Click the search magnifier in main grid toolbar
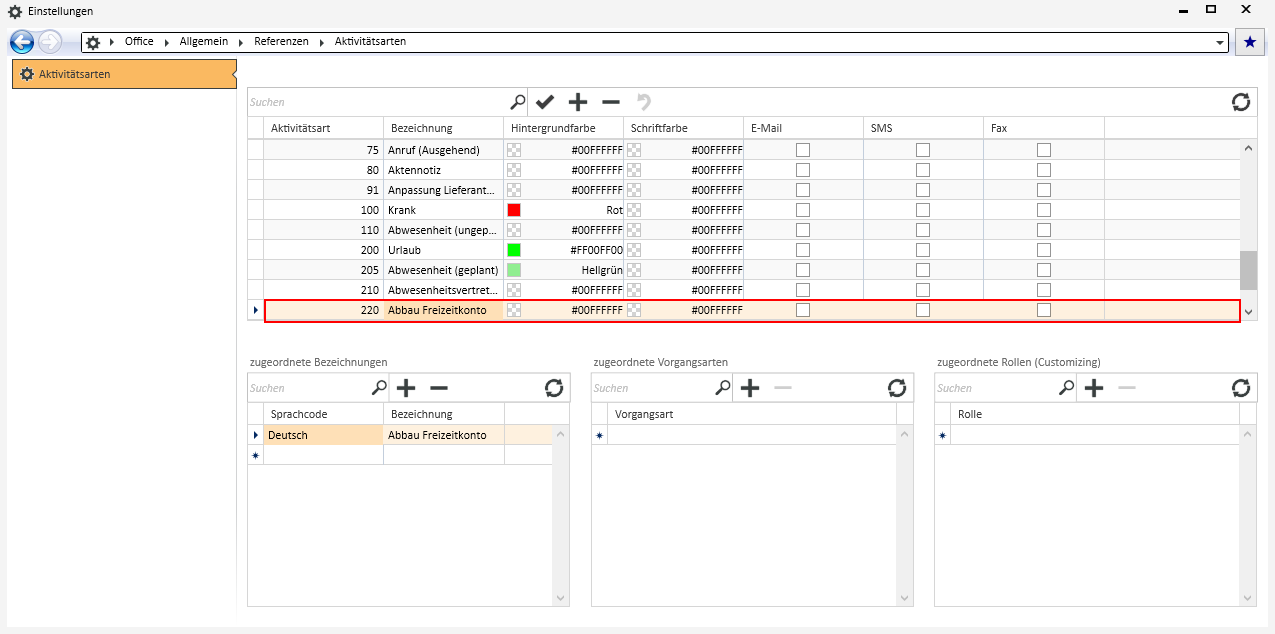 (517, 102)
